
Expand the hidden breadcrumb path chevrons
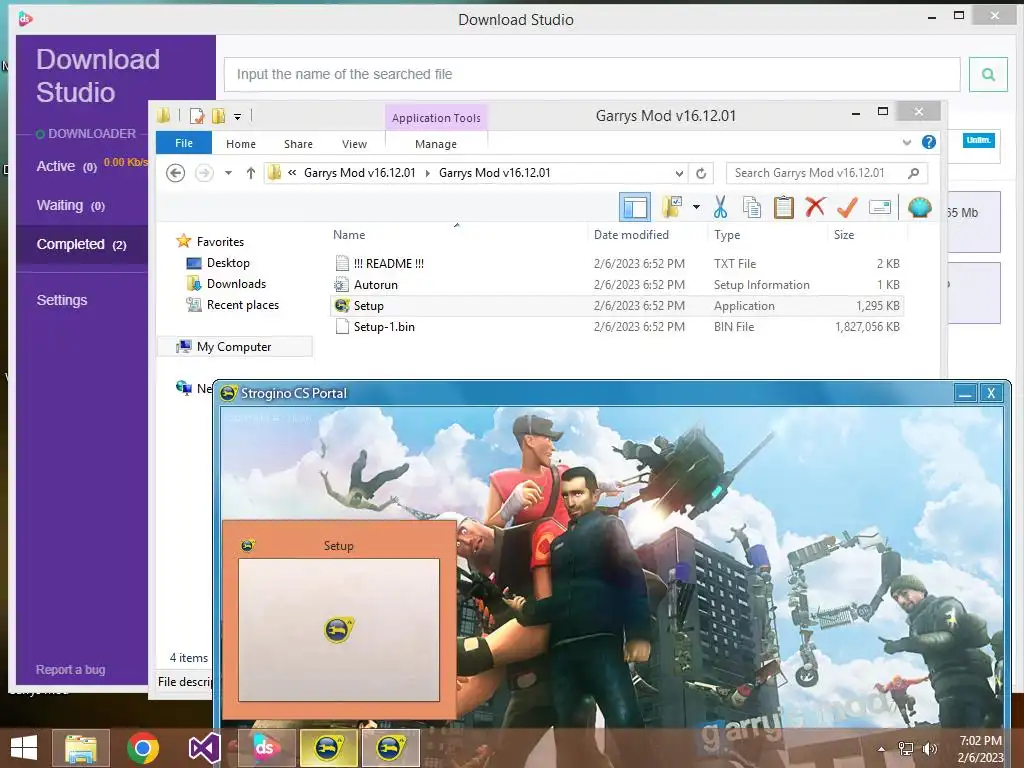(x=292, y=173)
